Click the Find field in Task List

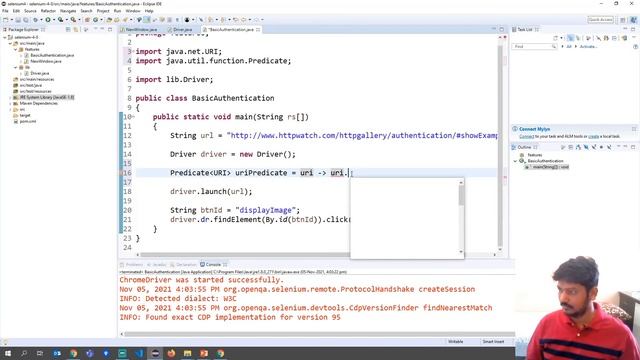pos(534,47)
